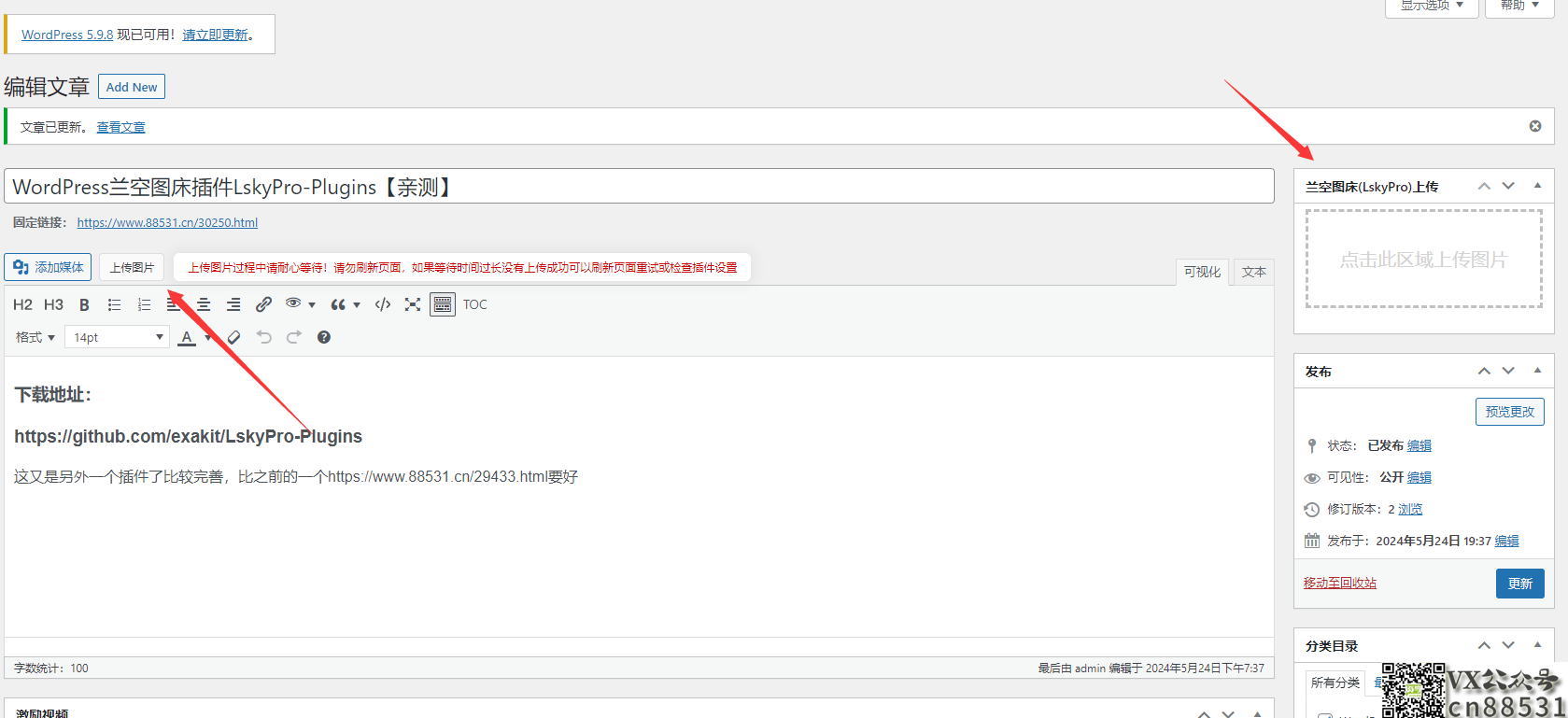The width and height of the screenshot is (1568, 718).
Task: Redo the last edit
Action: (294, 337)
